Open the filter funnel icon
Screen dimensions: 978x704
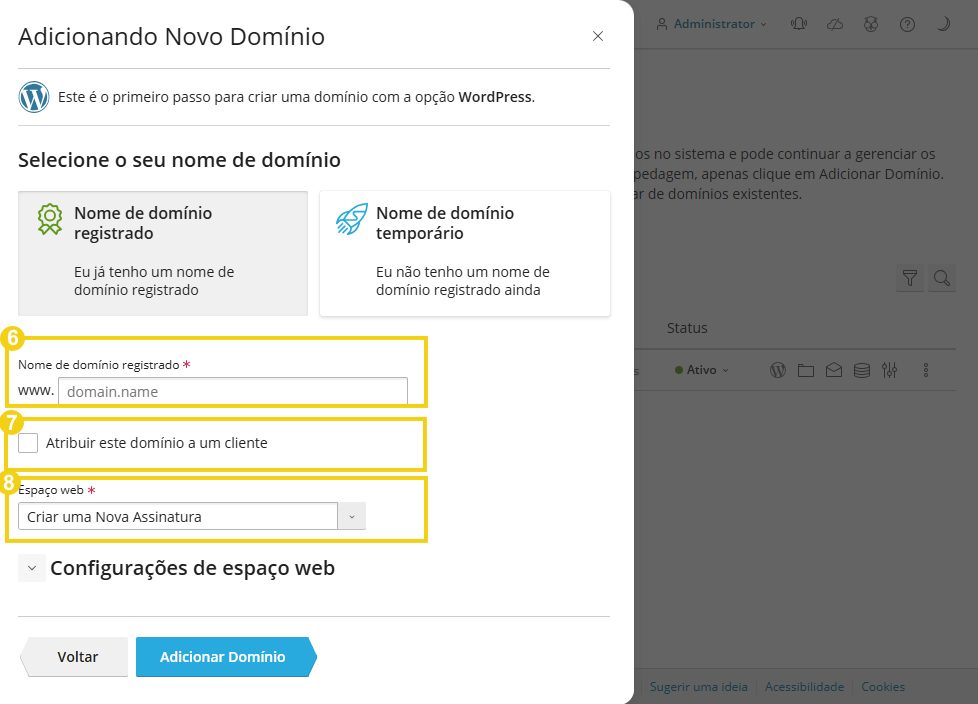point(910,278)
